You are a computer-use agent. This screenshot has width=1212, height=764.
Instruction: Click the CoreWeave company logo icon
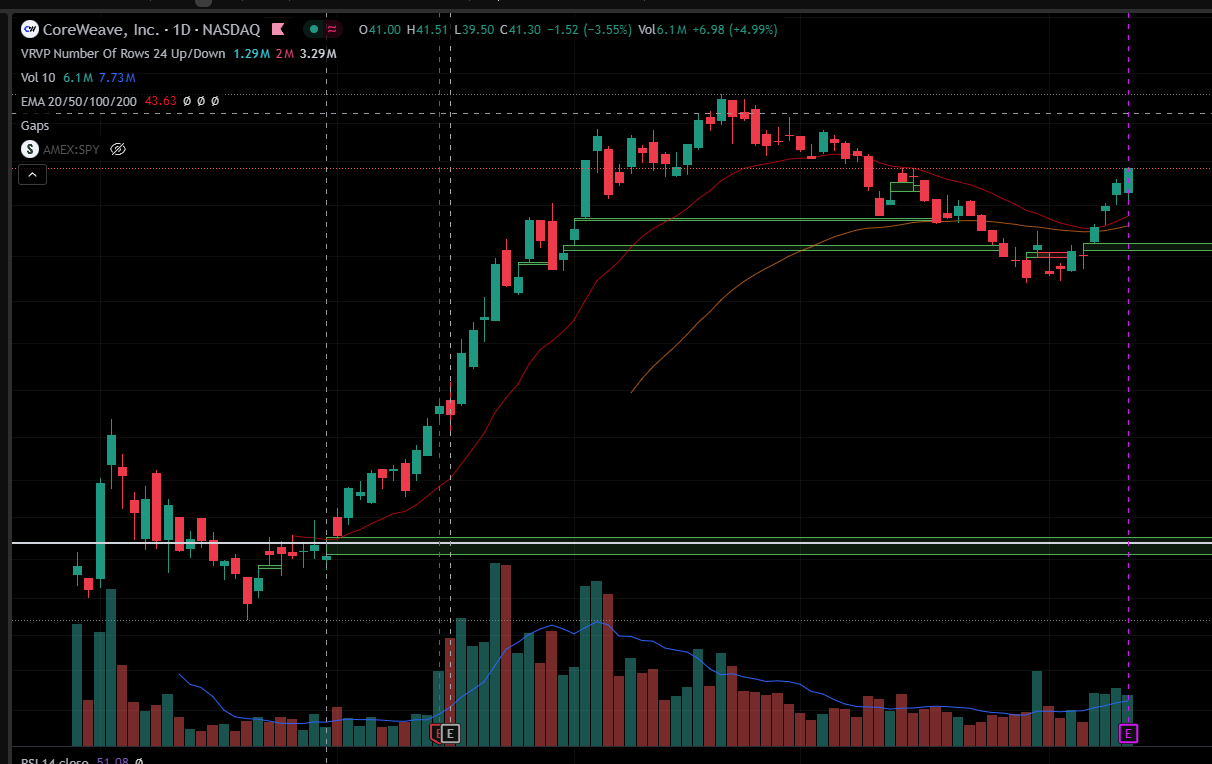(30, 30)
